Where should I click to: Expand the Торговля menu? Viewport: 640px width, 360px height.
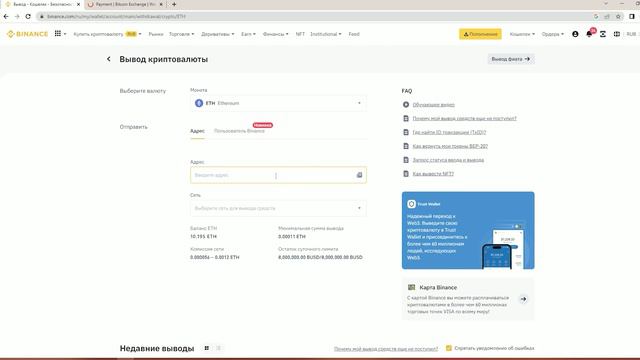click(182, 34)
